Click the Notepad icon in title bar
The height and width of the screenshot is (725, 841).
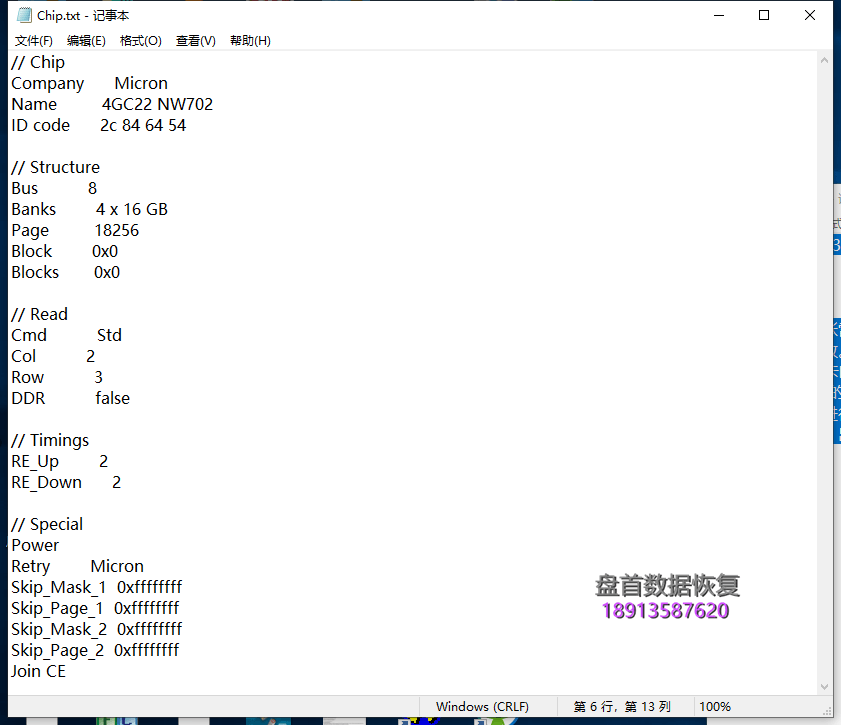[24, 15]
